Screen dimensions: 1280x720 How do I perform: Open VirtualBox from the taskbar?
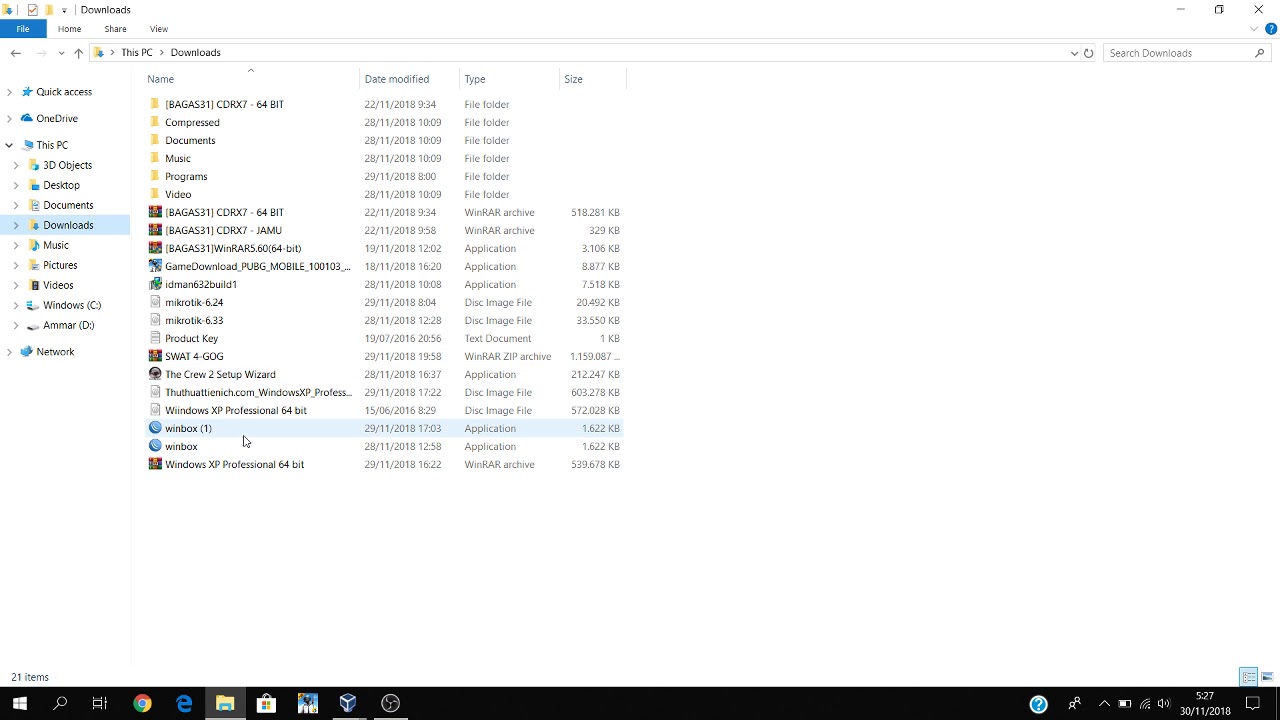point(348,703)
